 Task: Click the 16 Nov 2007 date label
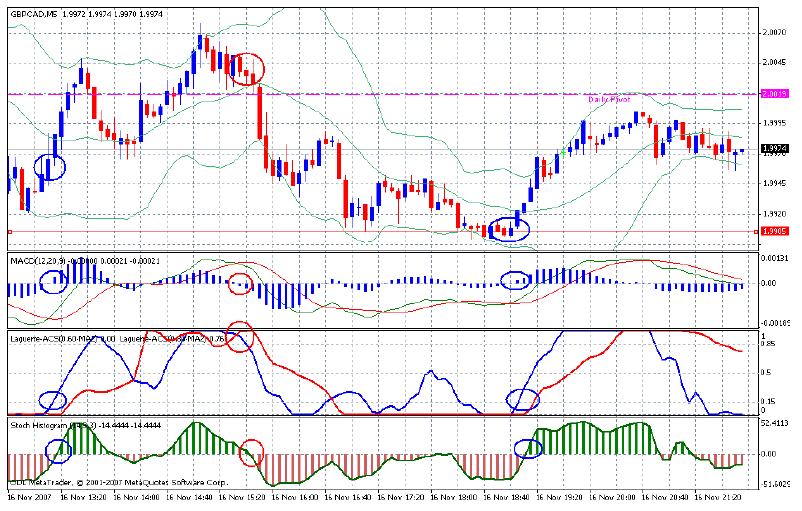pyautogui.click(x=30, y=497)
